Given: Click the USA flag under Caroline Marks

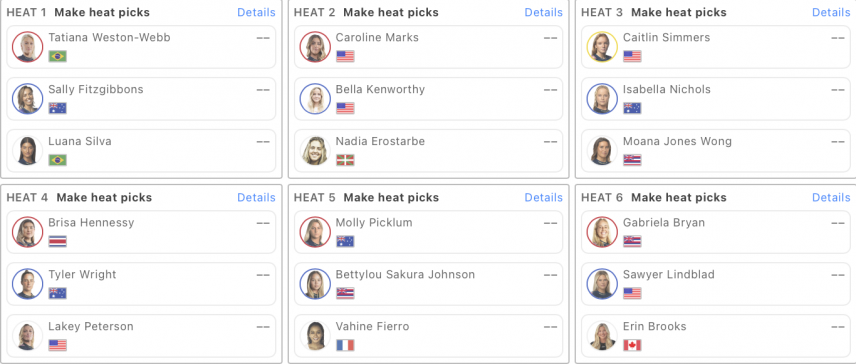Looking at the screenshot, I should (x=345, y=56).
